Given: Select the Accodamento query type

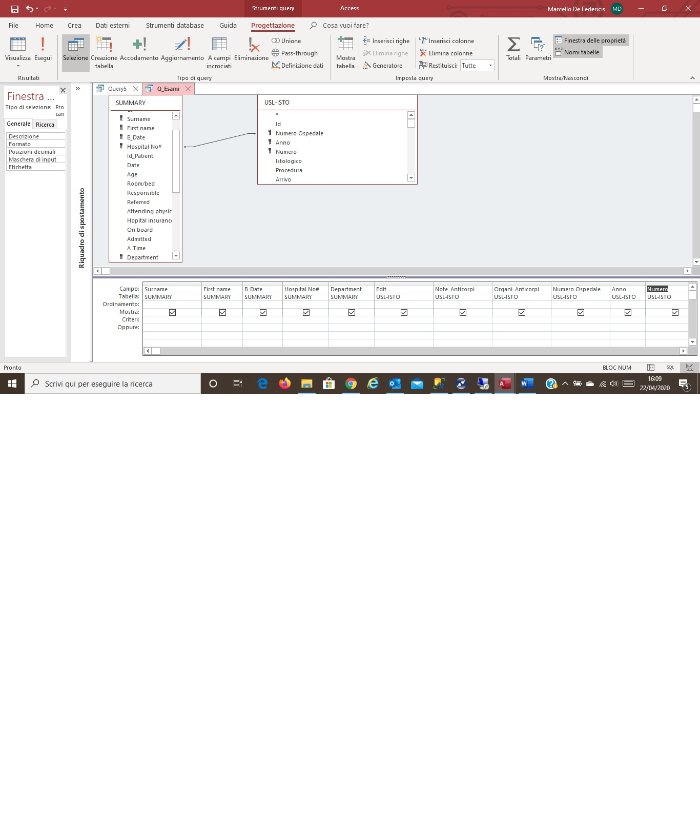Looking at the screenshot, I should click(139, 49).
